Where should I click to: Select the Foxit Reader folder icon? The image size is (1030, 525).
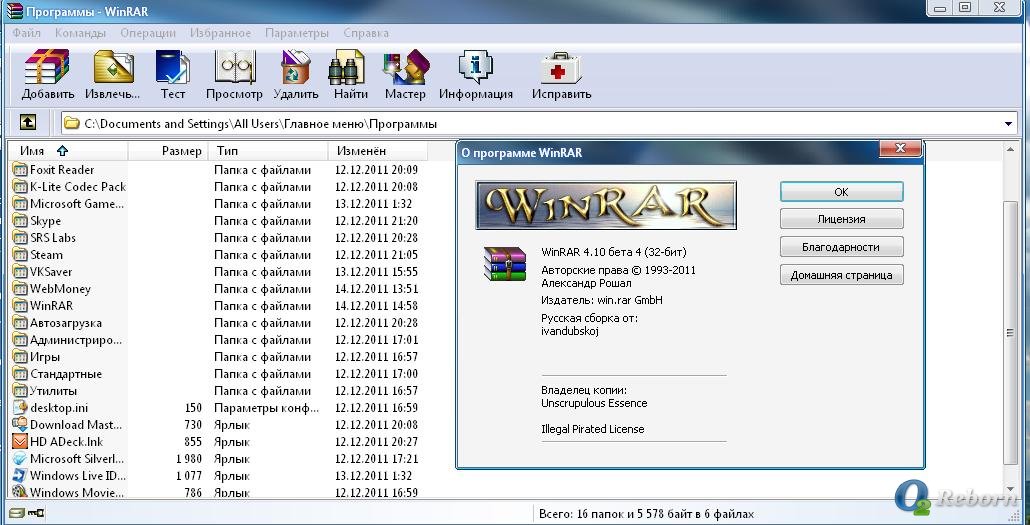(x=20, y=170)
